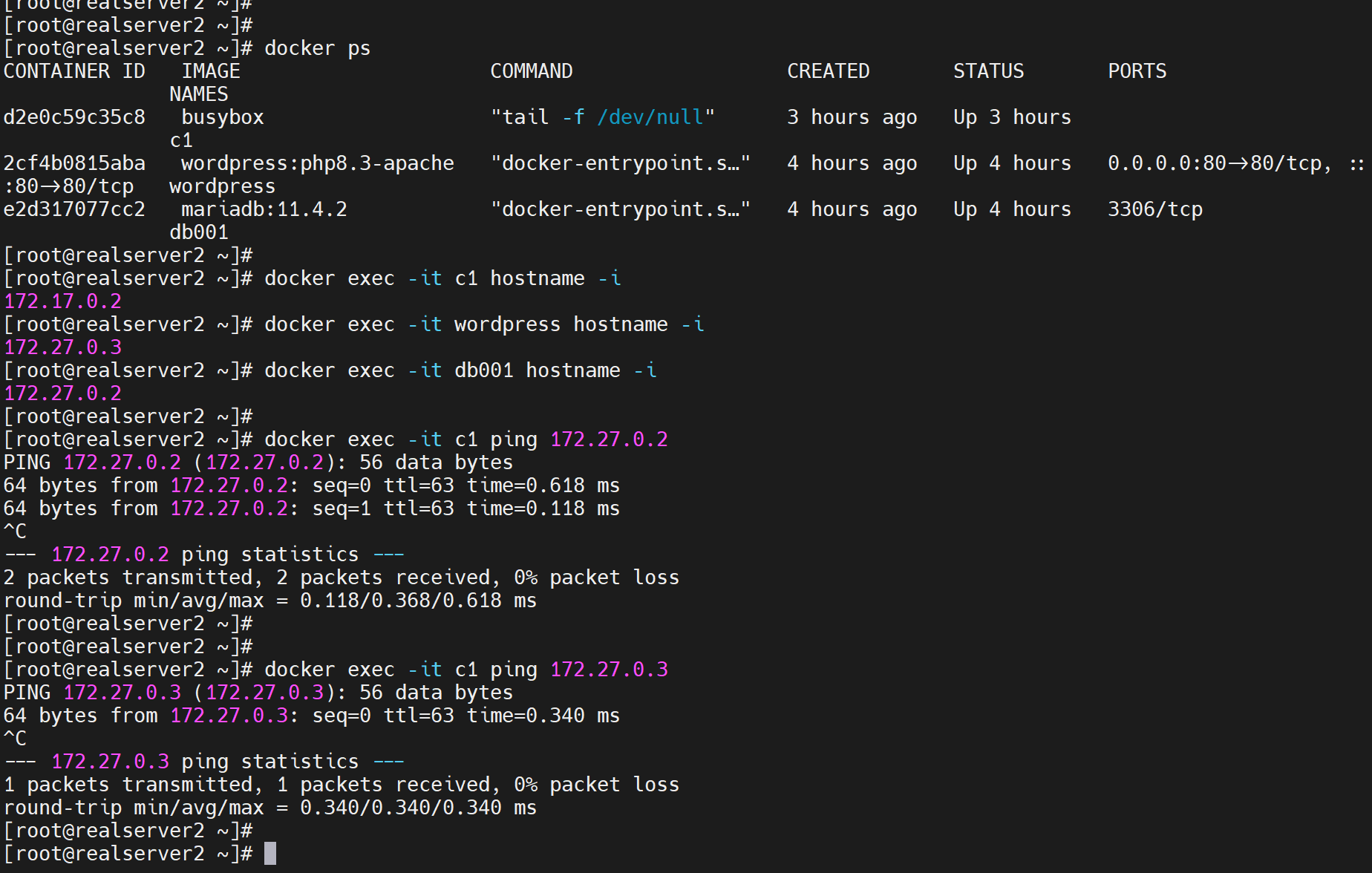This screenshot has width=1372, height=873.
Task: Click the IMAGE column header
Action: pos(211,71)
